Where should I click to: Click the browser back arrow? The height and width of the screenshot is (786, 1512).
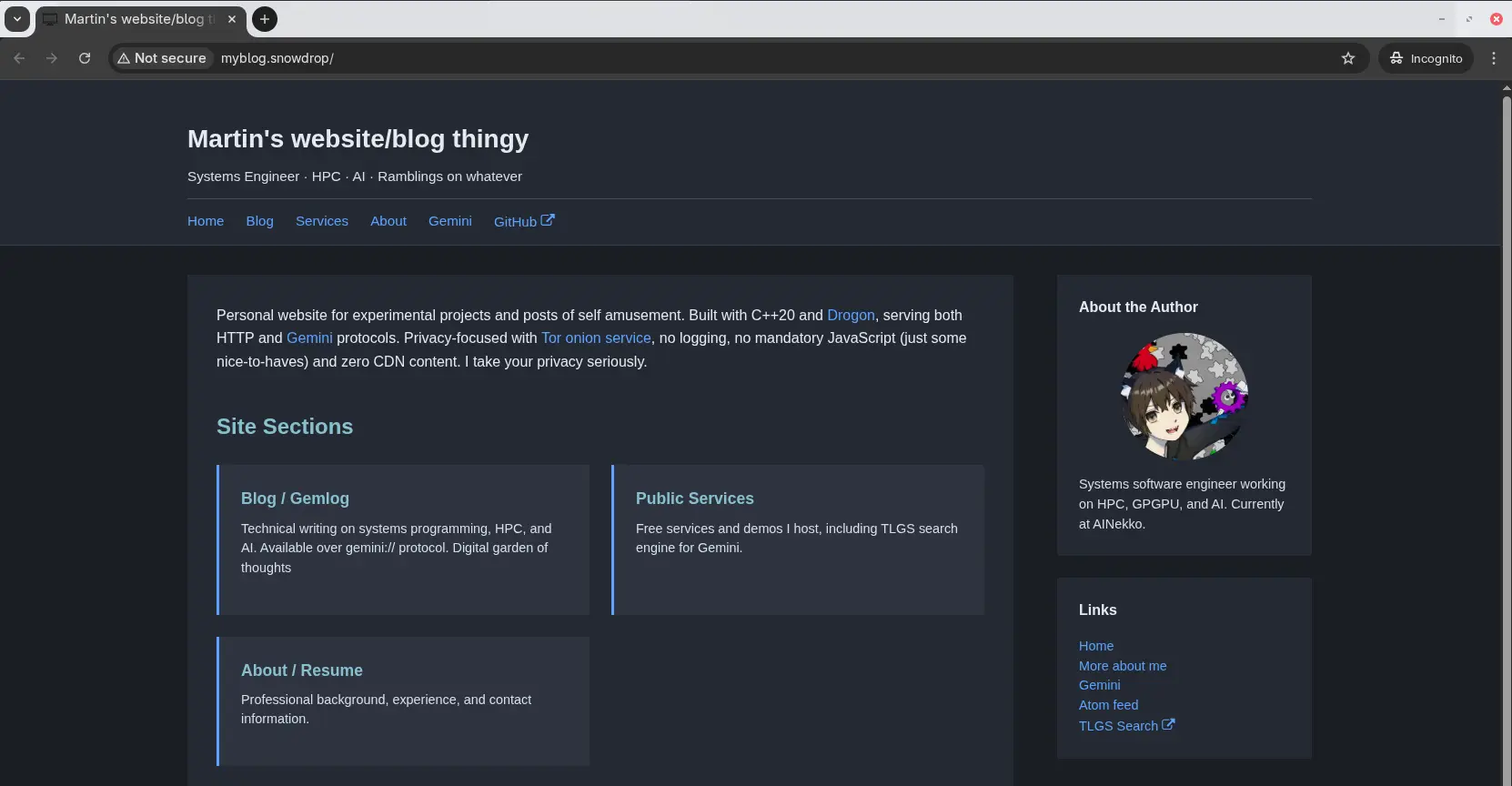pos(19,58)
